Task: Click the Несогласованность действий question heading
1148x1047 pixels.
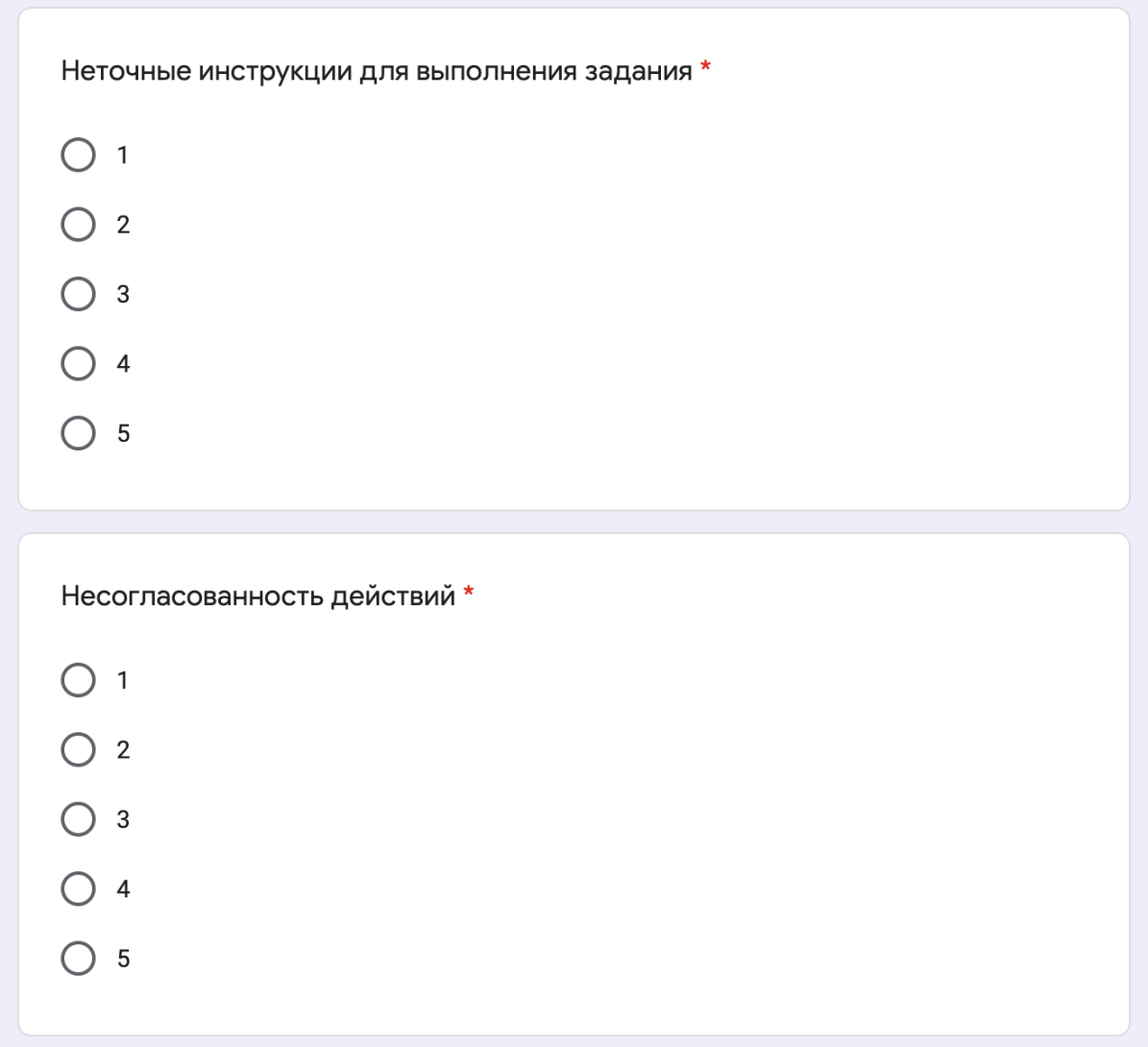Action: click(x=257, y=596)
